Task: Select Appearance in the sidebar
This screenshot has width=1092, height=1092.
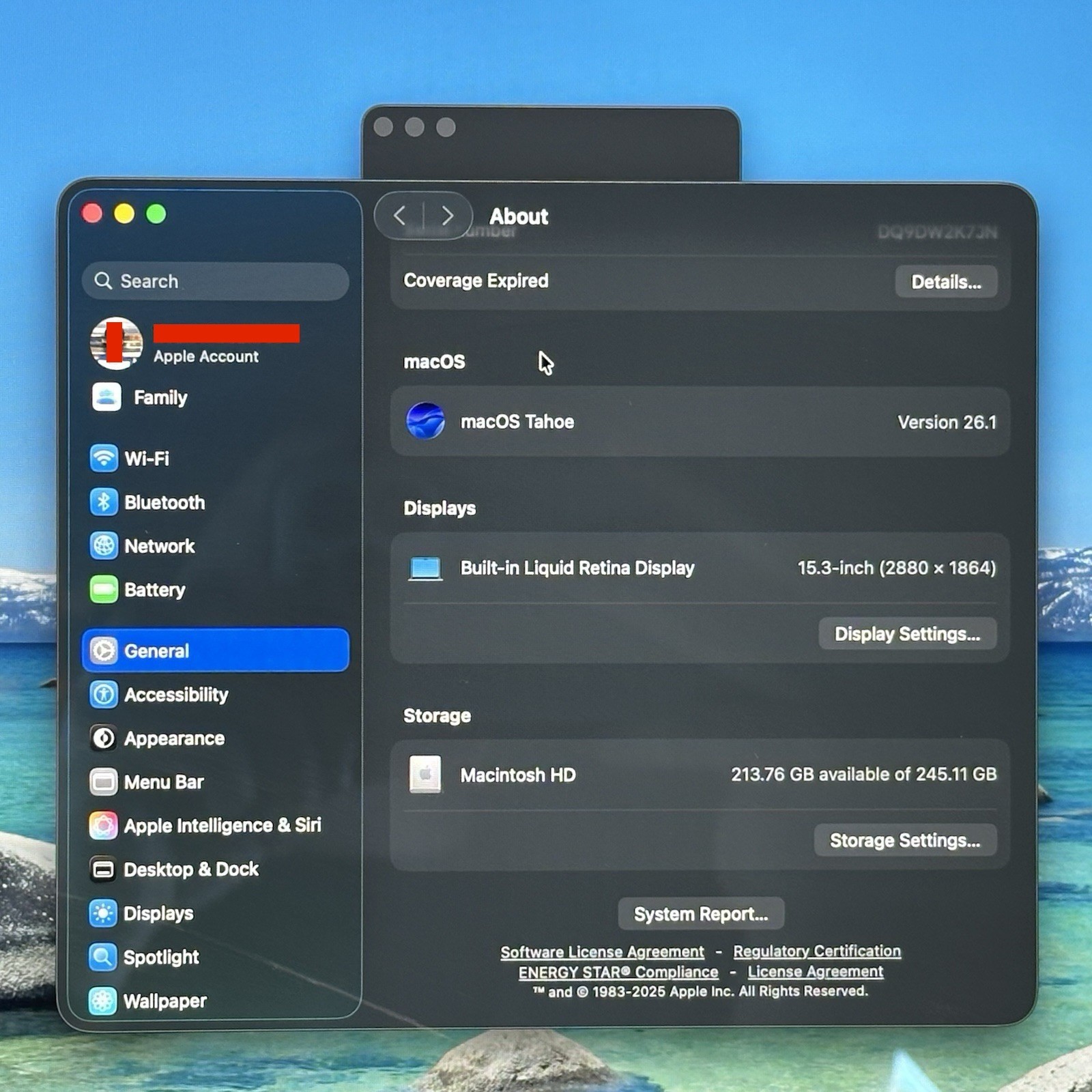Action: 173,738
